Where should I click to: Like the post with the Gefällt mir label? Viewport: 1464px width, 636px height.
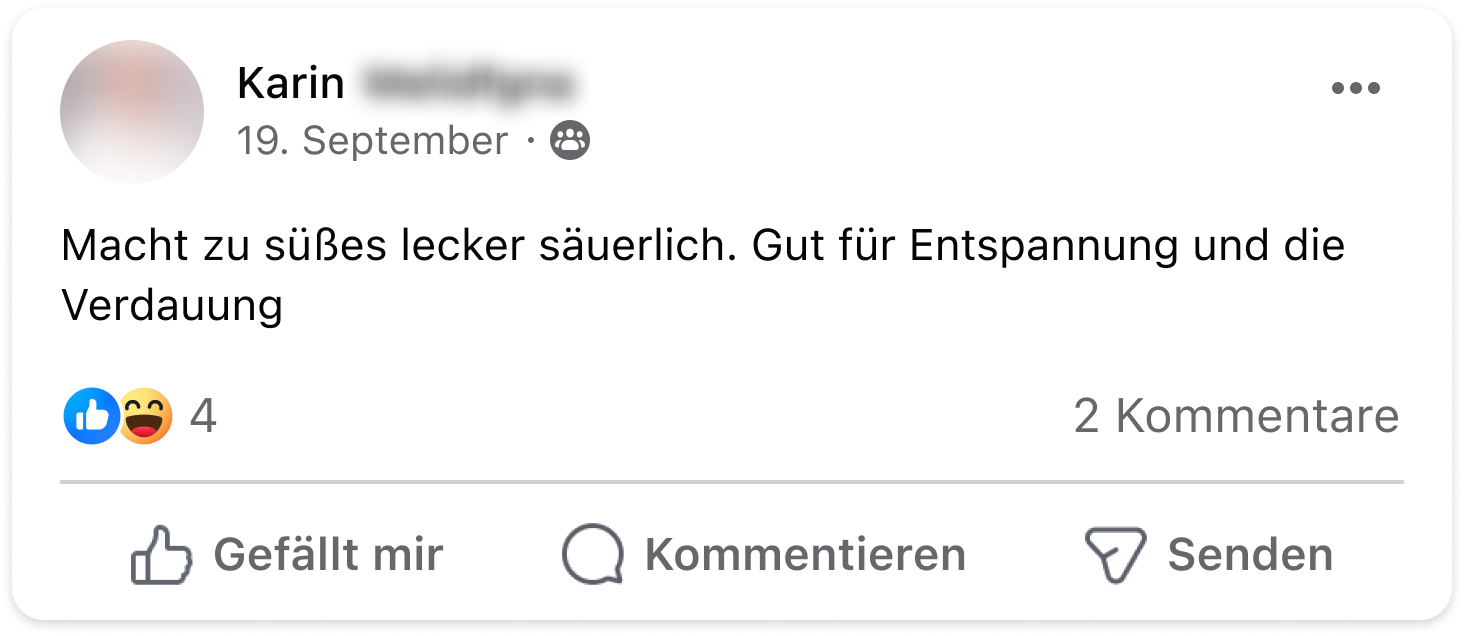click(x=328, y=555)
